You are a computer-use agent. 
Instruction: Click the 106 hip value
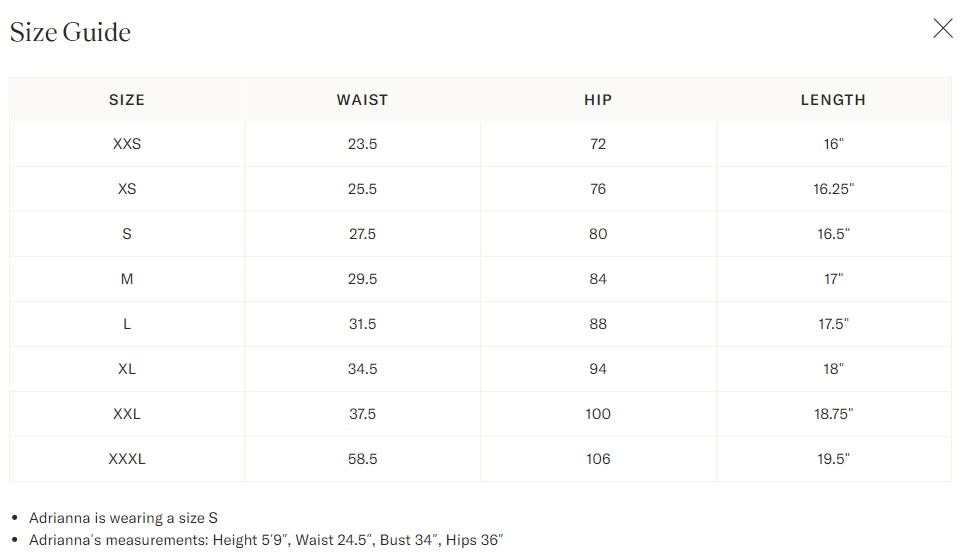pyautogui.click(x=598, y=459)
